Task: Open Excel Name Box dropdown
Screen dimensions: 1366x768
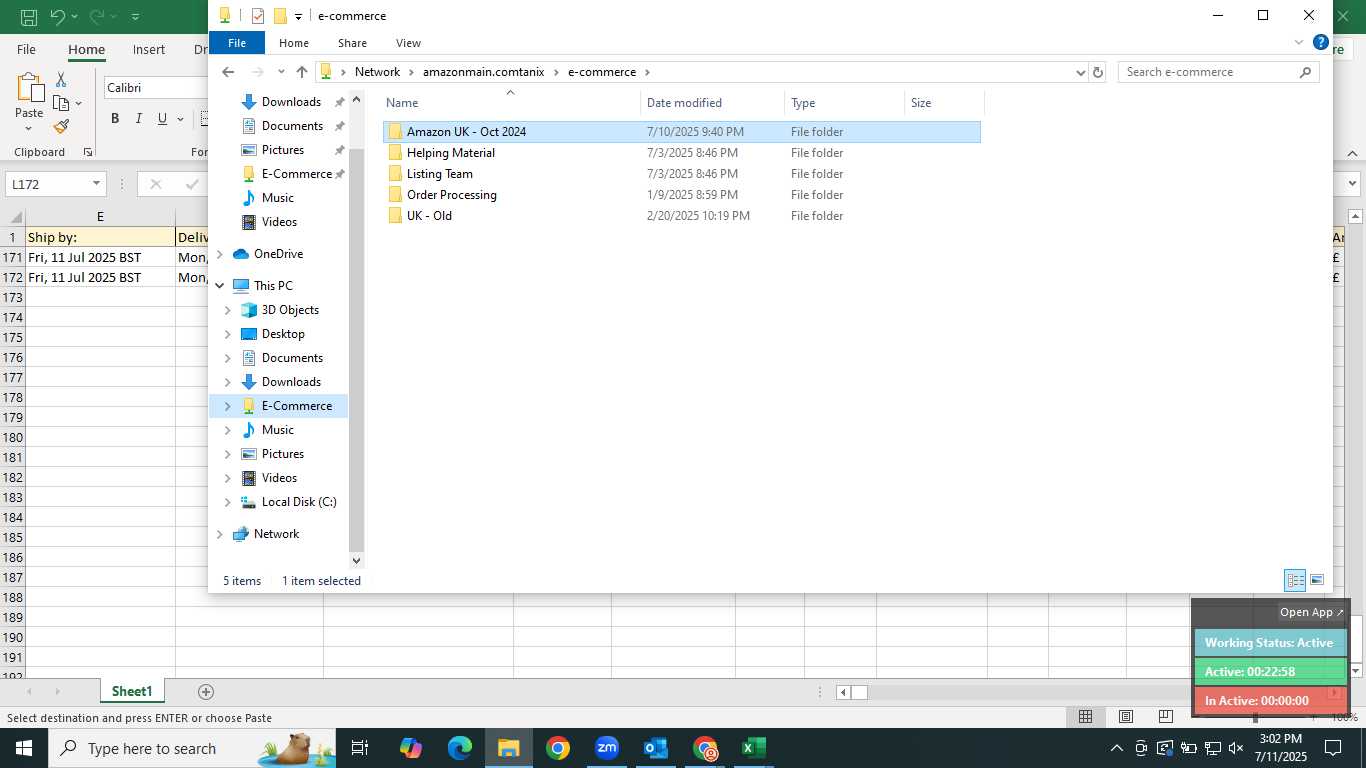Action: point(96,184)
